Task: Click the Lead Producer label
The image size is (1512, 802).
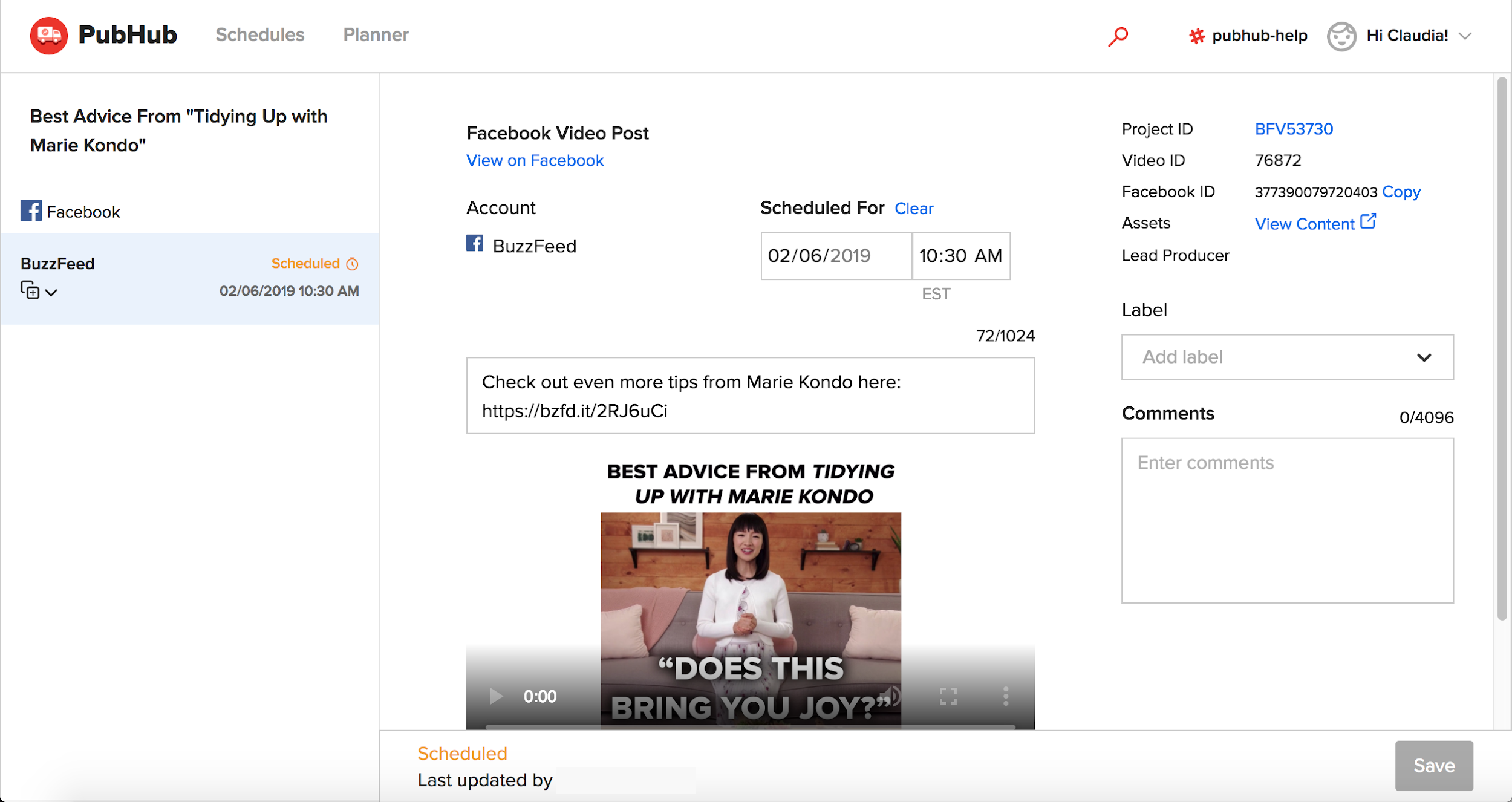Action: pos(1175,255)
